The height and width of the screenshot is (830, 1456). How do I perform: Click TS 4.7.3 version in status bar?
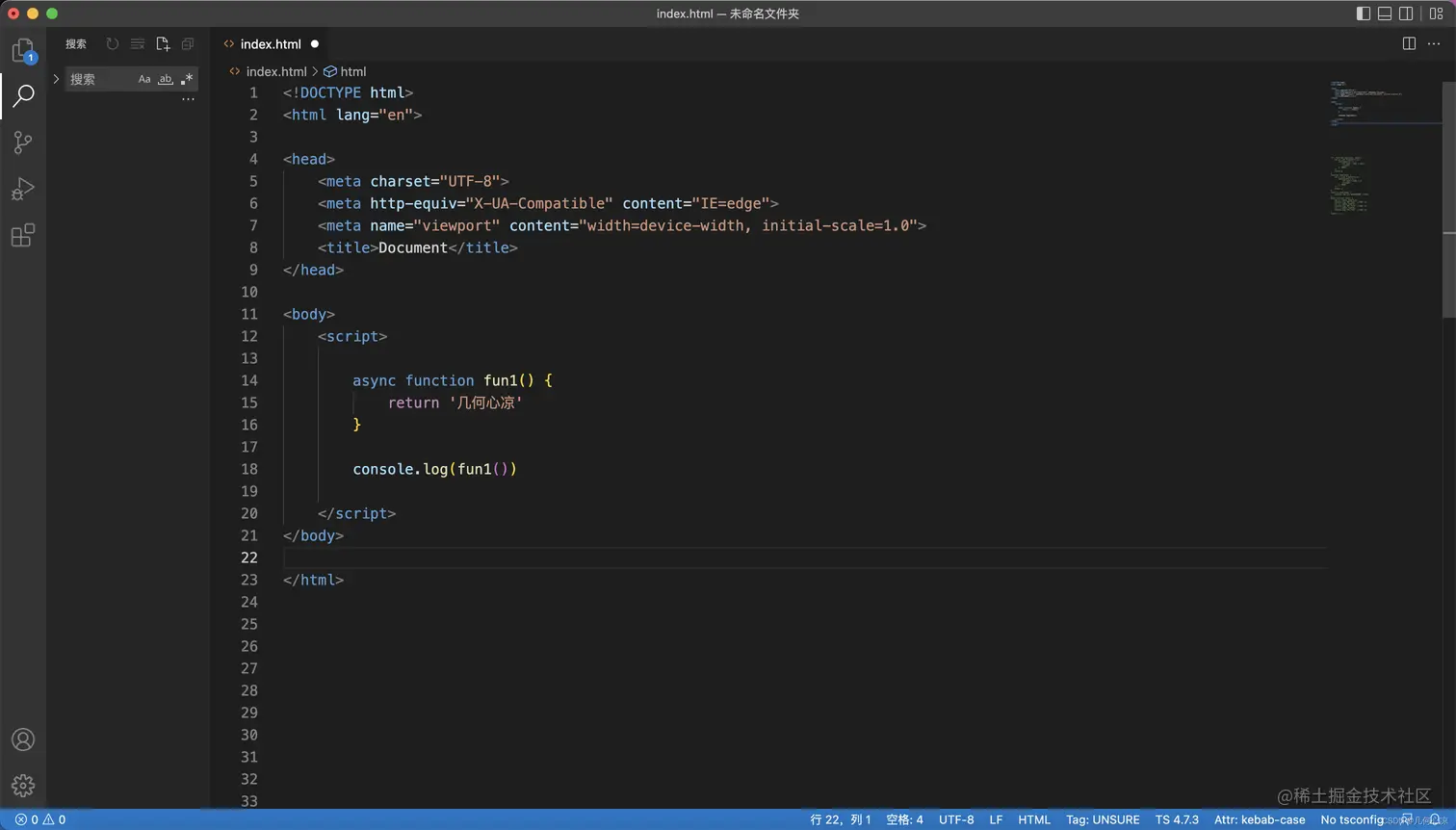1177,819
